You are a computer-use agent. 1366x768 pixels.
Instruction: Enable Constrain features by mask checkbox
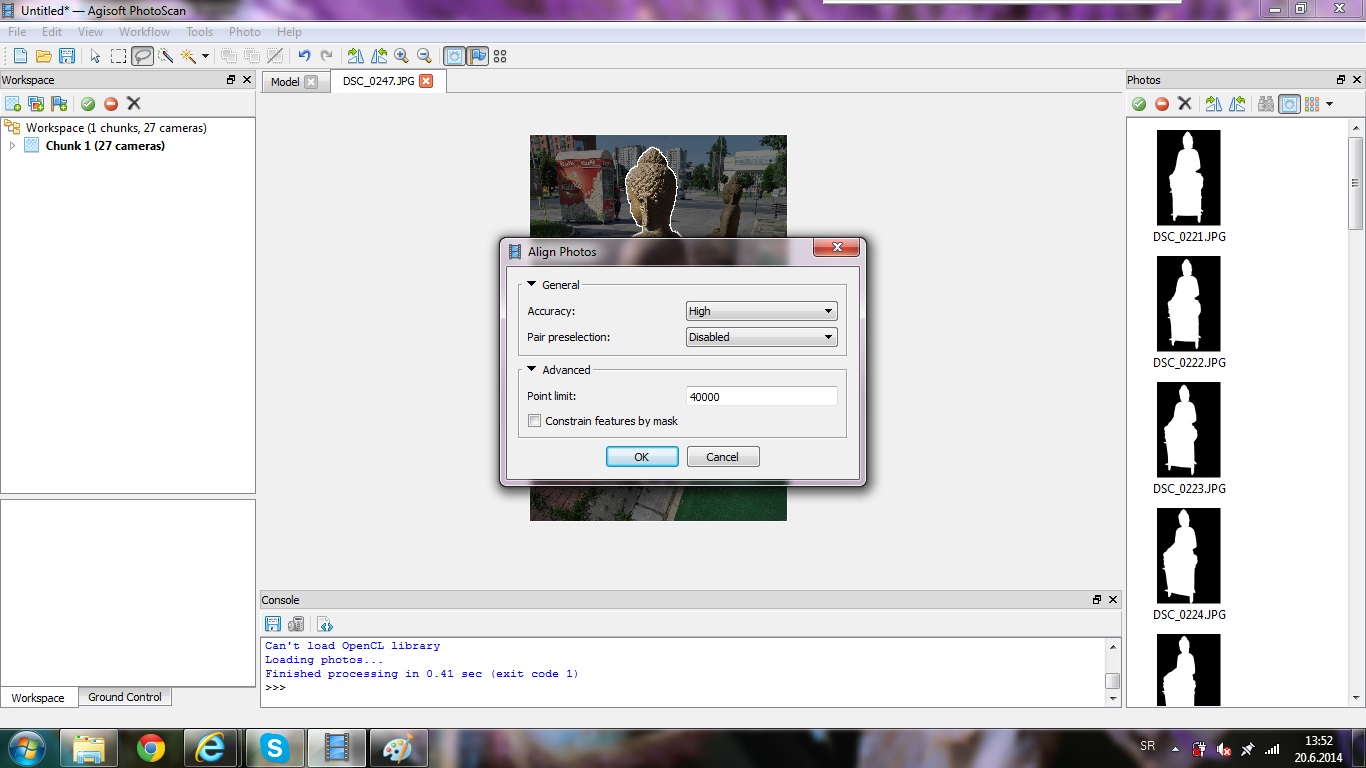535,421
